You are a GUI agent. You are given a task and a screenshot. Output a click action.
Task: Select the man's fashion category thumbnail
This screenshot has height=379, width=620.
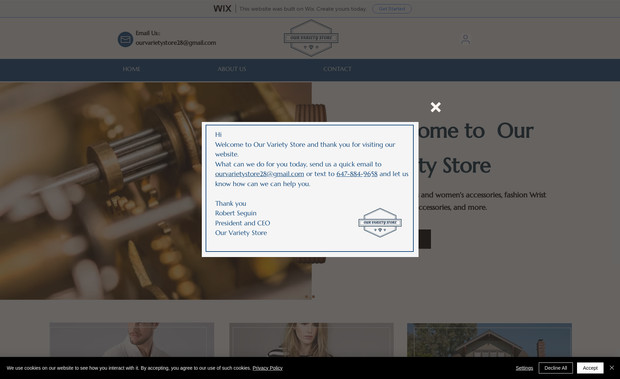(x=132, y=340)
